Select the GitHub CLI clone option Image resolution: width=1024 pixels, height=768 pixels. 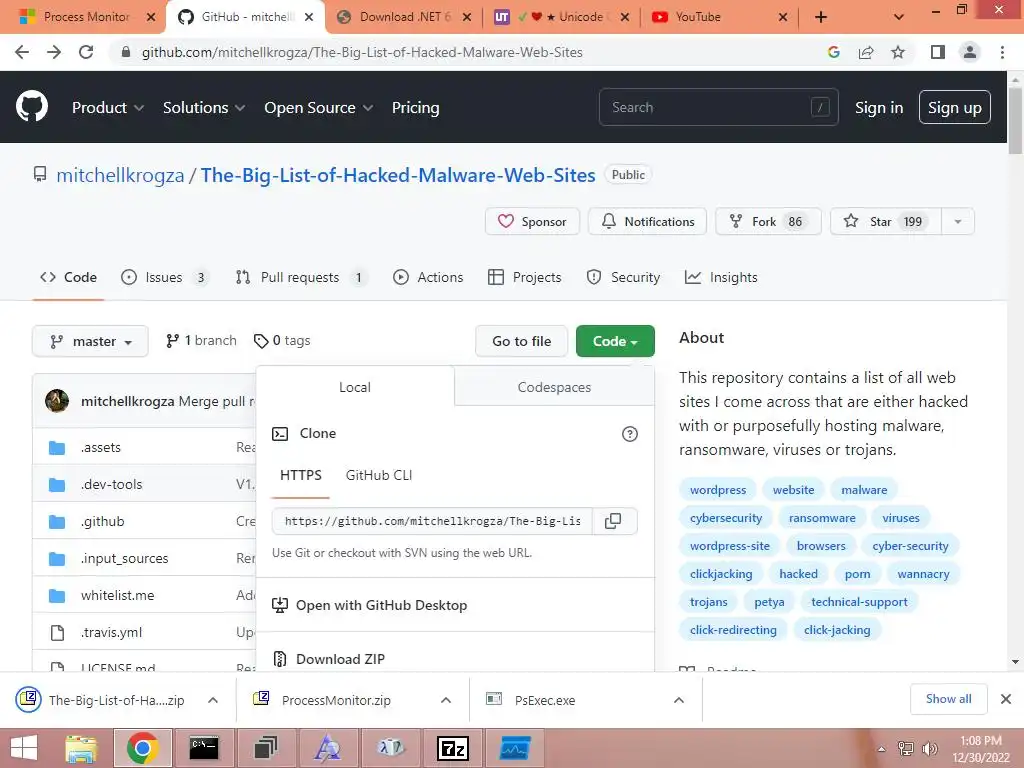[379, 475]
